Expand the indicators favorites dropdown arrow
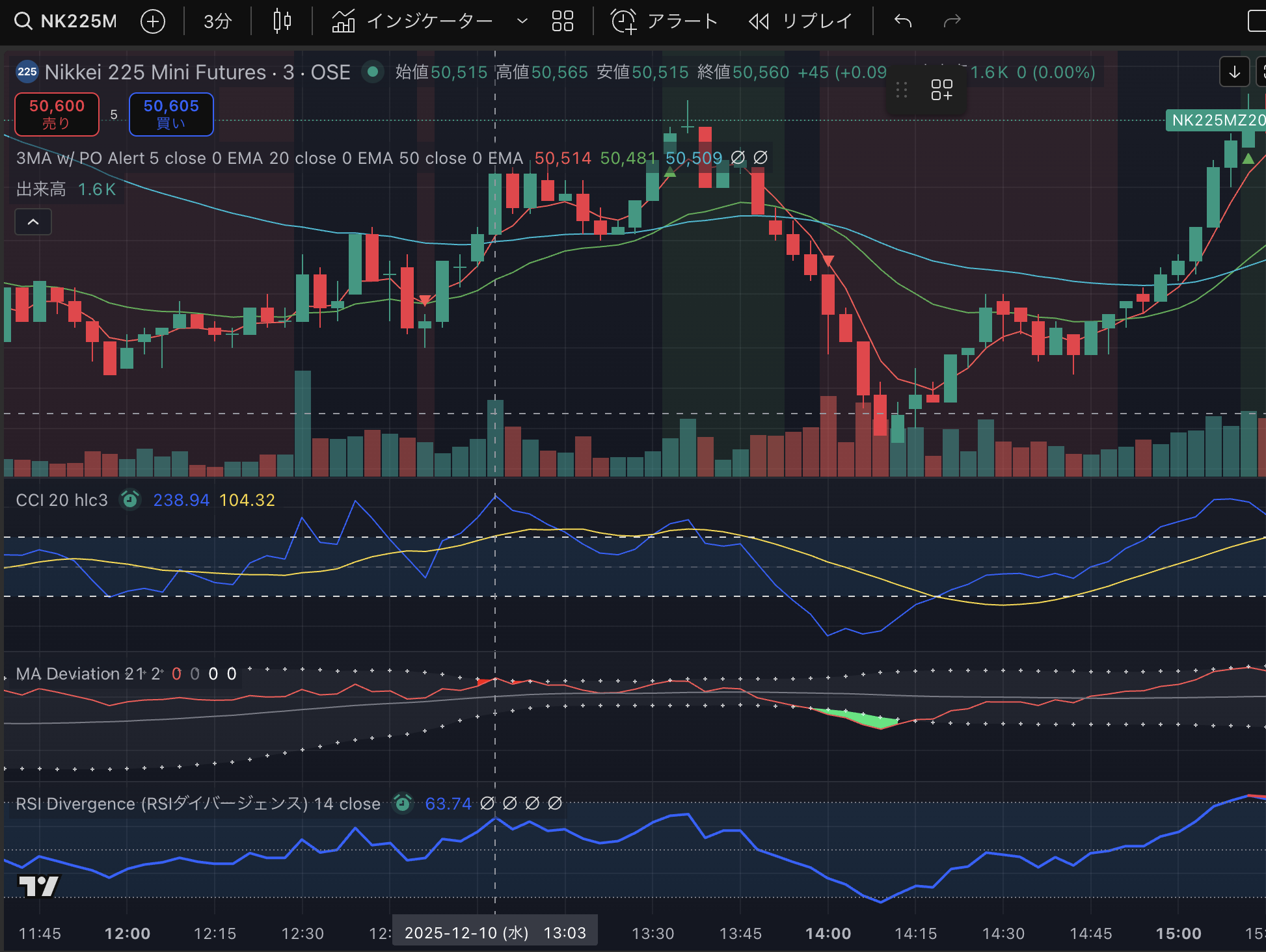1266x952 pixels. tap(522, 21)
